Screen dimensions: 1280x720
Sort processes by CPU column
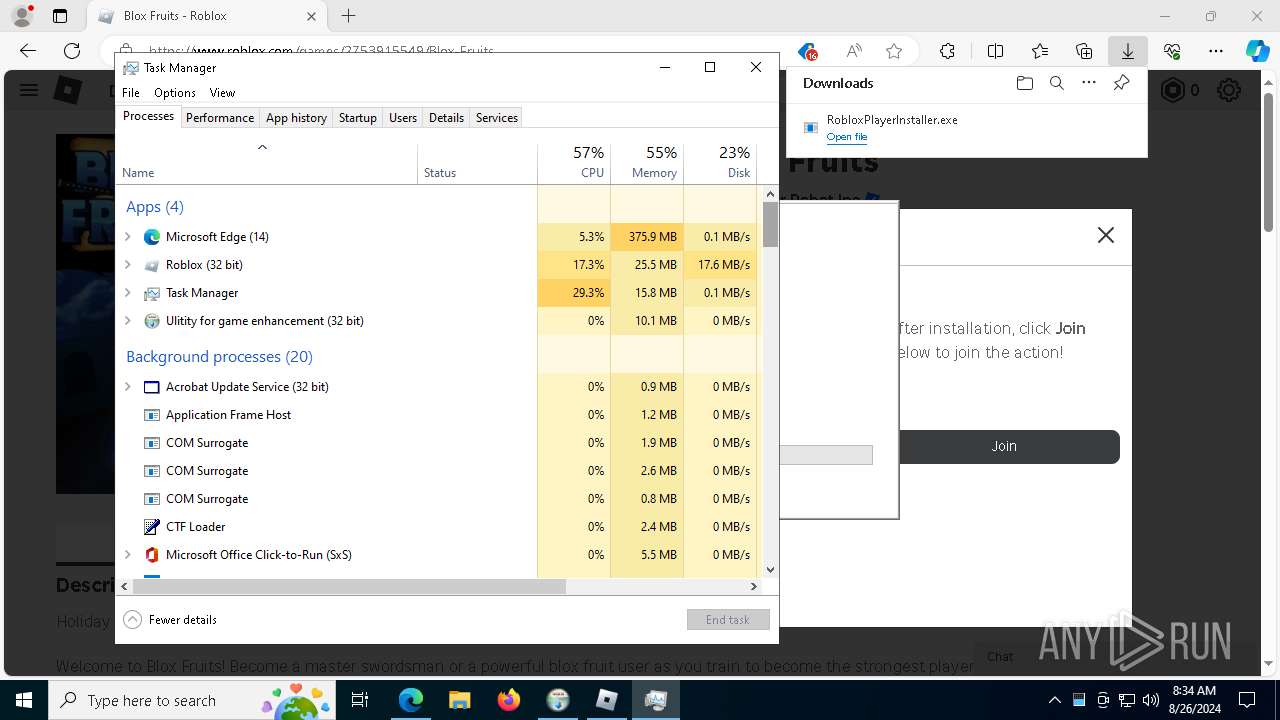[574, 163]
